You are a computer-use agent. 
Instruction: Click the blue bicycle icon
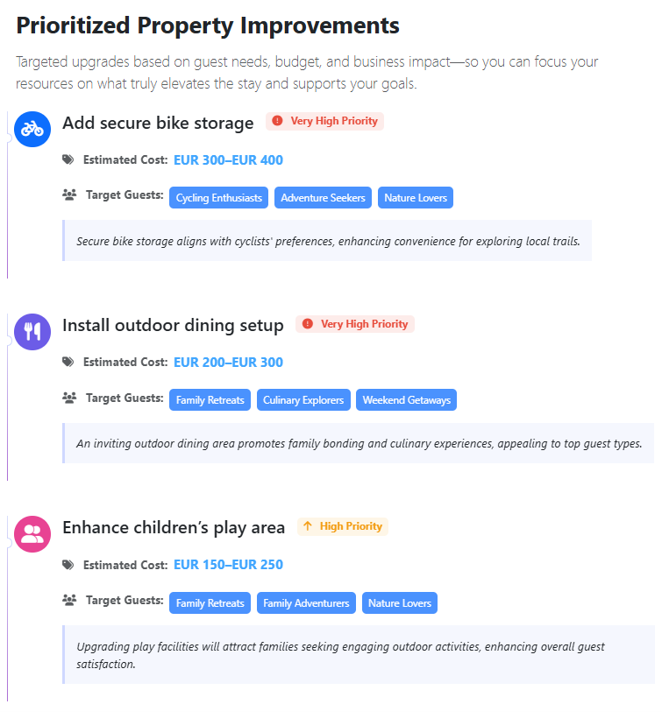pyautogui.click(x=32, y=128)
